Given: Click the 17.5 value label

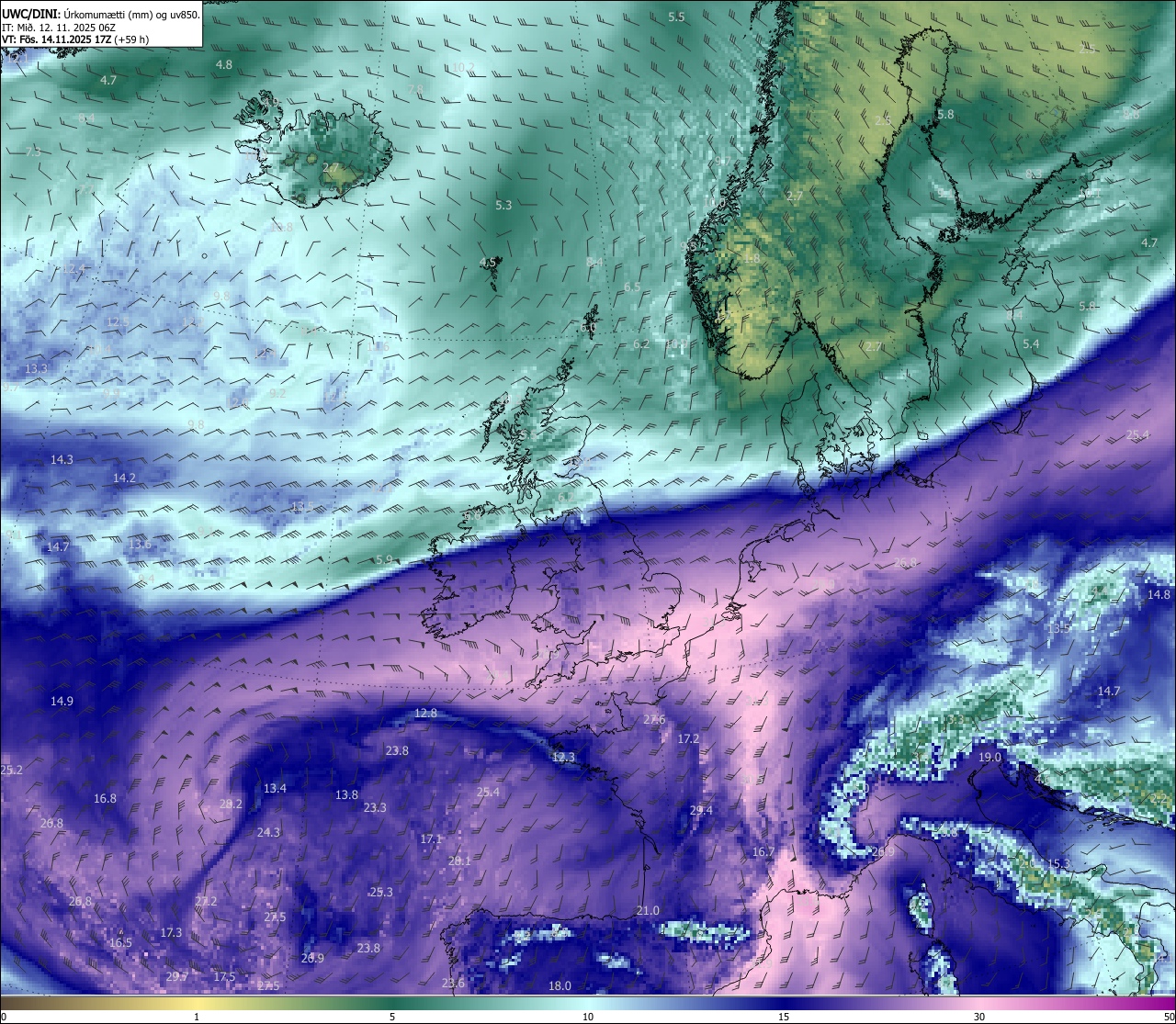Looking at the screenshot, I should point(224,976).
